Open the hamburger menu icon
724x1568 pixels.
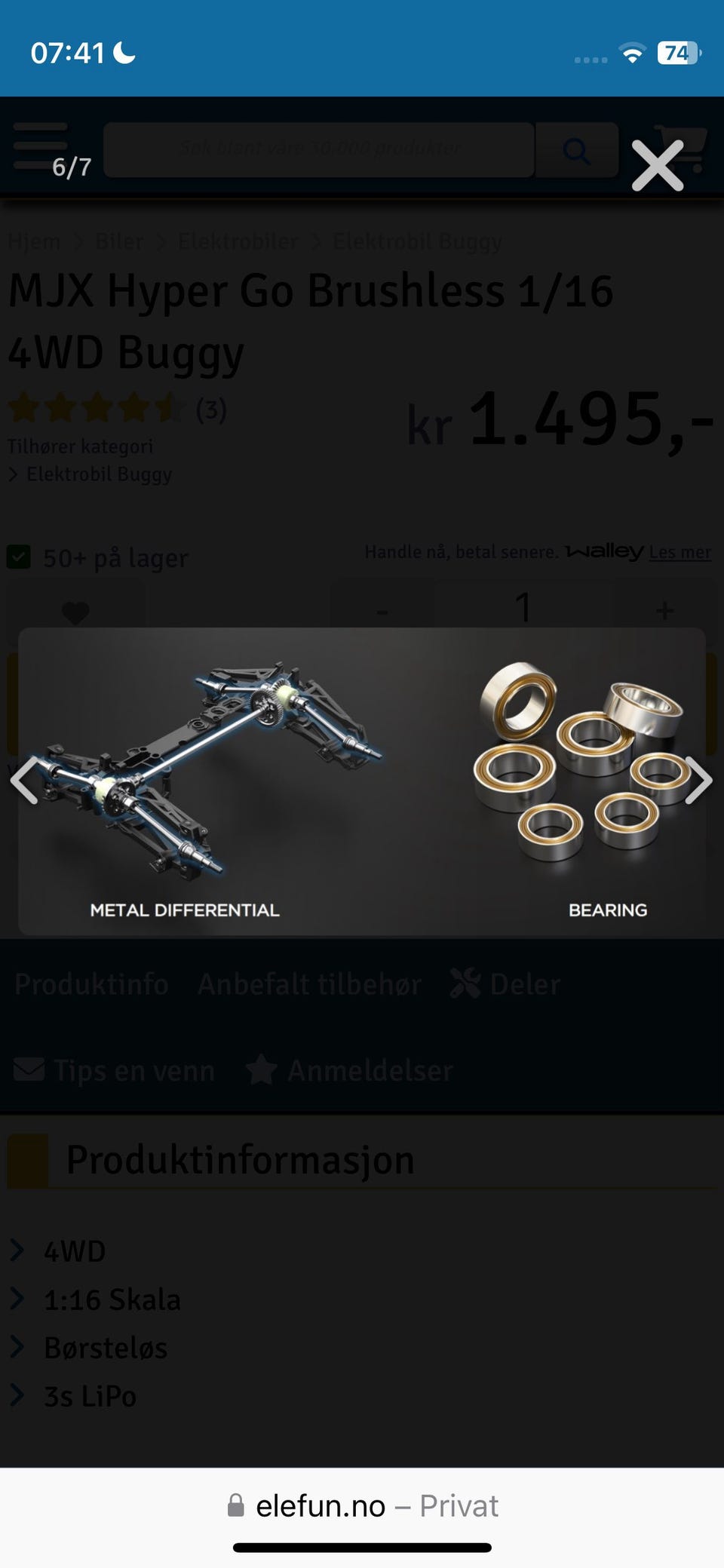tap(40, 146)
